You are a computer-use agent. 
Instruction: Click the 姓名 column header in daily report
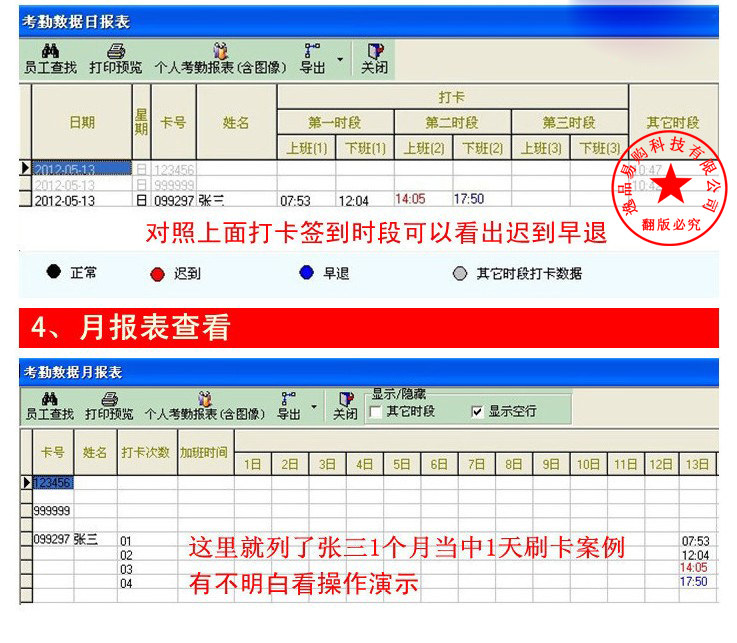click(236, 123)
